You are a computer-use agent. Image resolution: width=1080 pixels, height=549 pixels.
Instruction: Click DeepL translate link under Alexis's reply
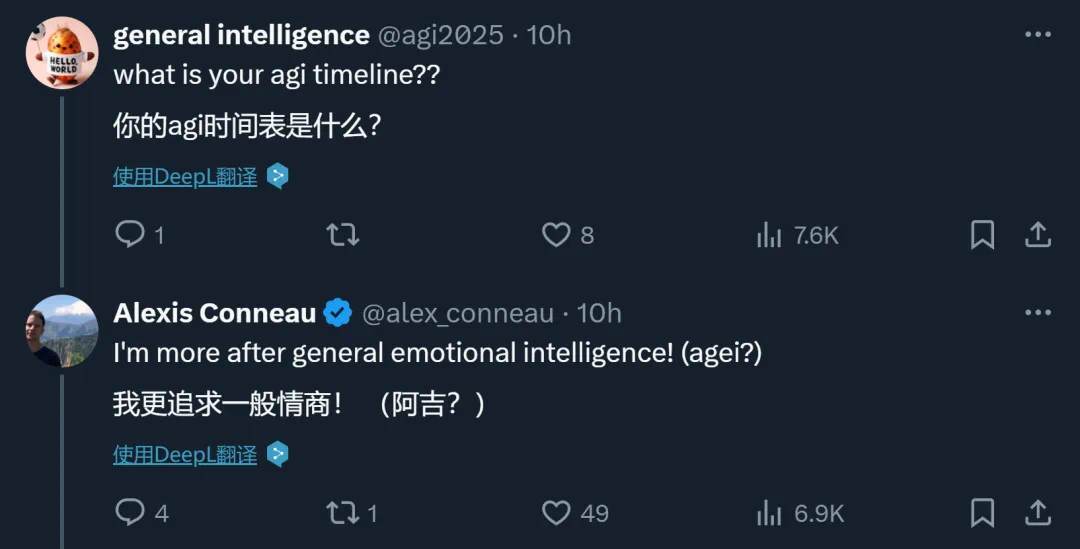click(x=185, y=455)
